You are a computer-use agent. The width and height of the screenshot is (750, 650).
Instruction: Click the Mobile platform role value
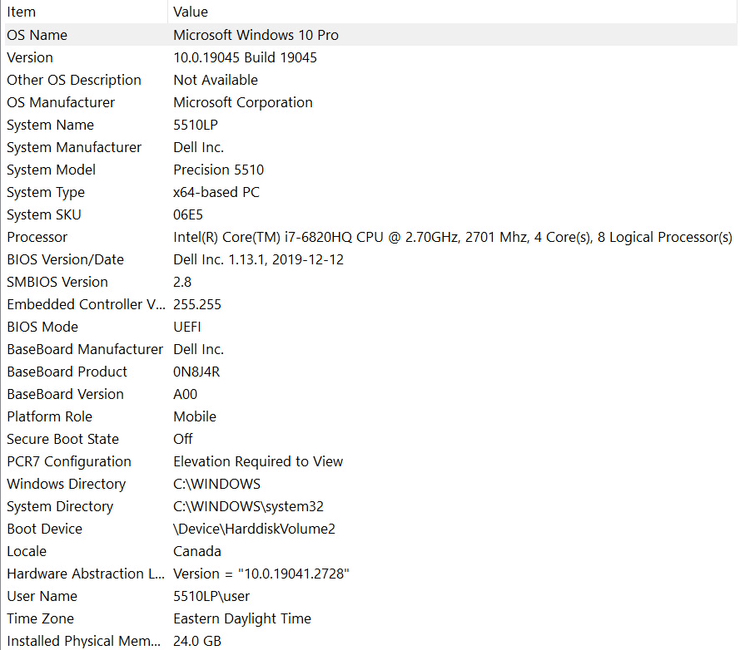click(x=195, y=417)
